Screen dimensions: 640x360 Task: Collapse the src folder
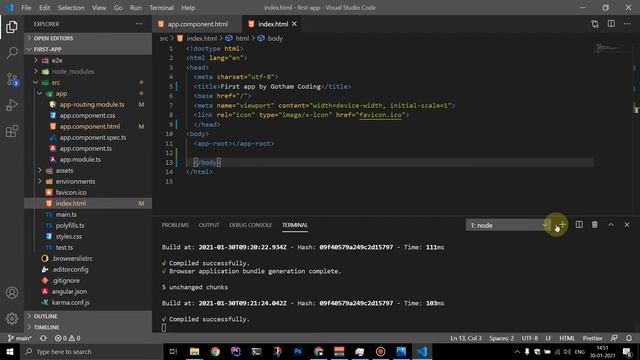tap(88, 82)
